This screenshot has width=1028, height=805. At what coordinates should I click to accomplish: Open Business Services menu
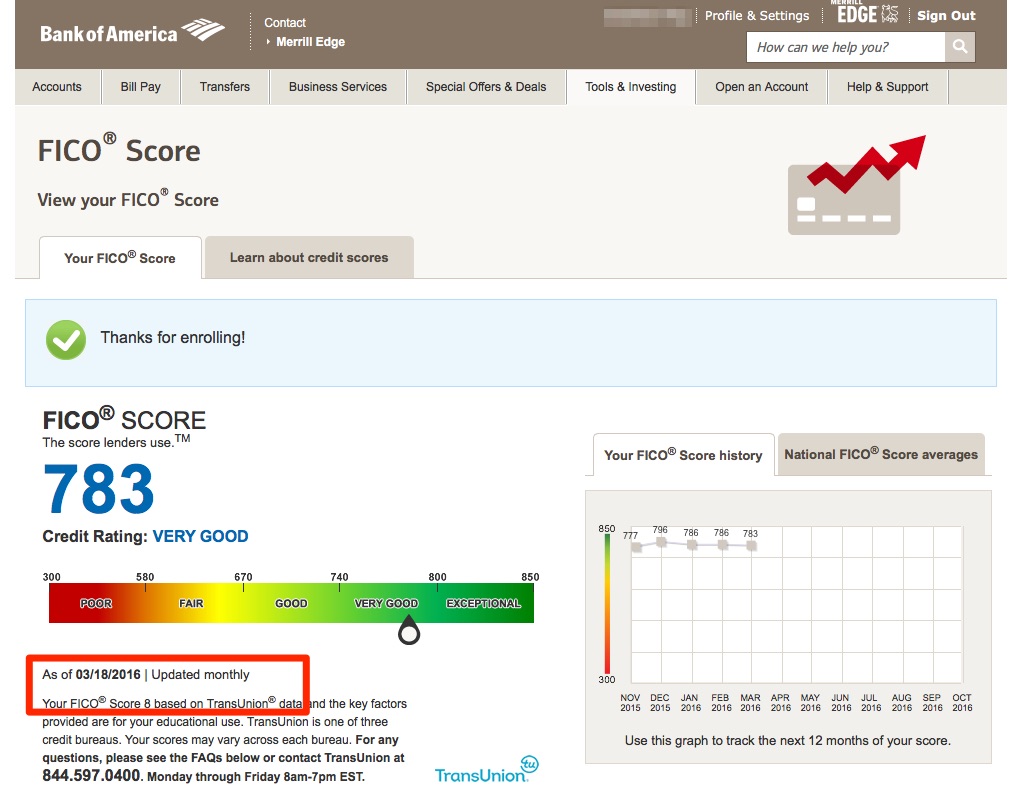click(338, 87)
